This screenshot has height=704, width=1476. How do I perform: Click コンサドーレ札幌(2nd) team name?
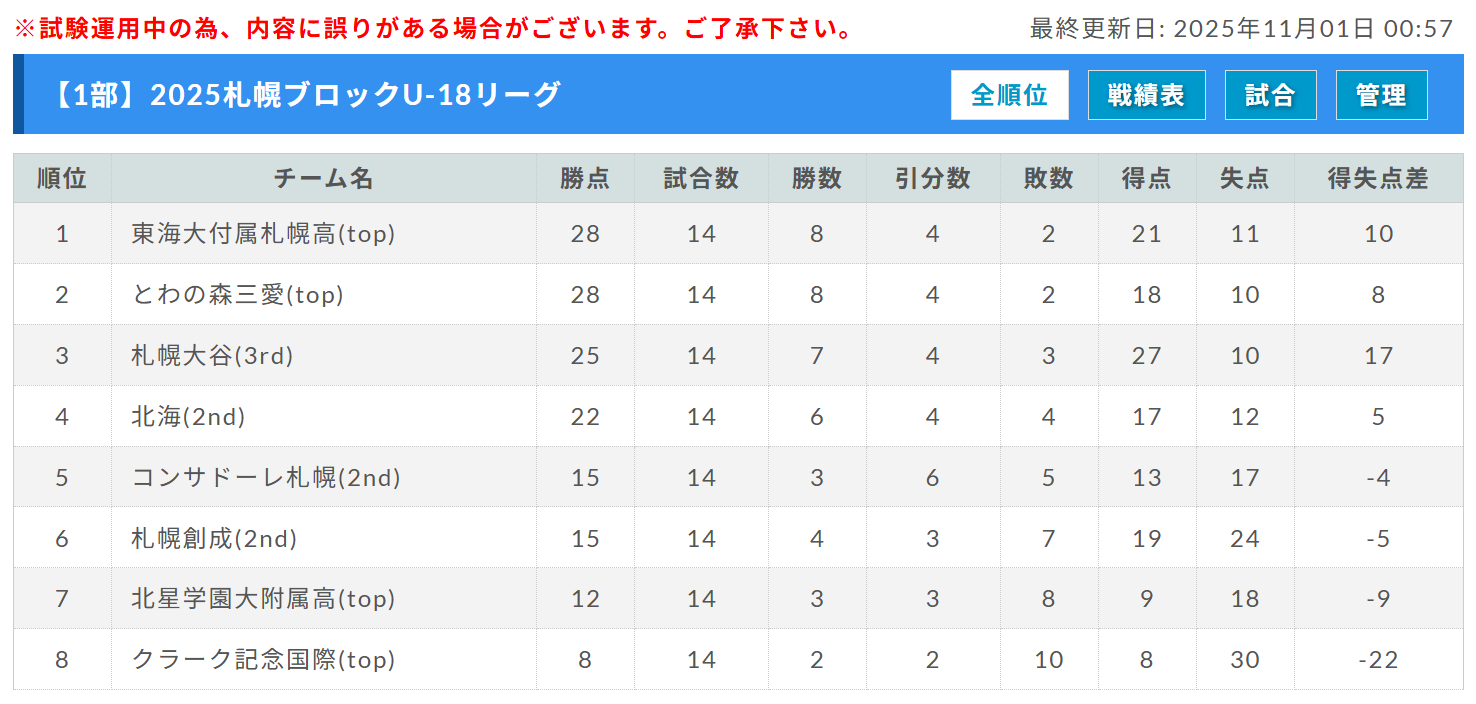pyautogui.click(x=266, y=478)
